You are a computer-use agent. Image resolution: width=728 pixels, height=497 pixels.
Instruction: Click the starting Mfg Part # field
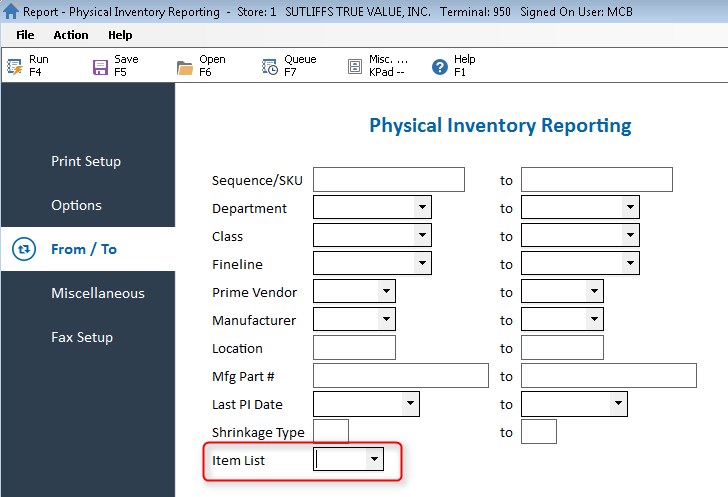pyautogui.click(x=400, y=376)
